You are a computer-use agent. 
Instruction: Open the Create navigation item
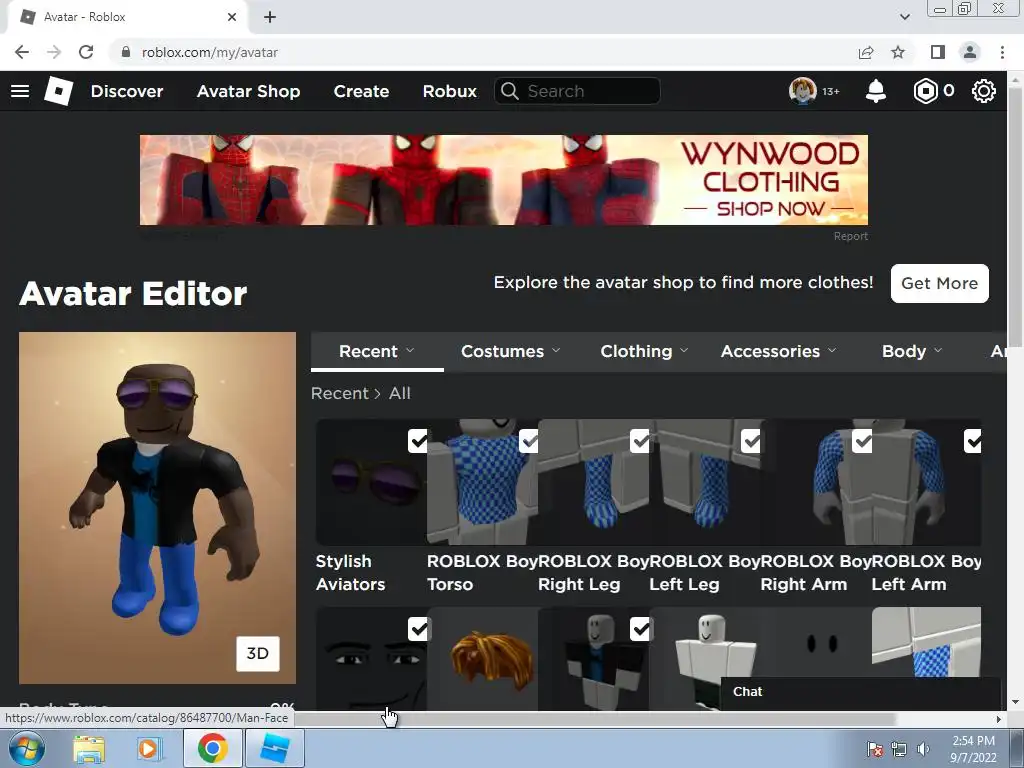361,91
